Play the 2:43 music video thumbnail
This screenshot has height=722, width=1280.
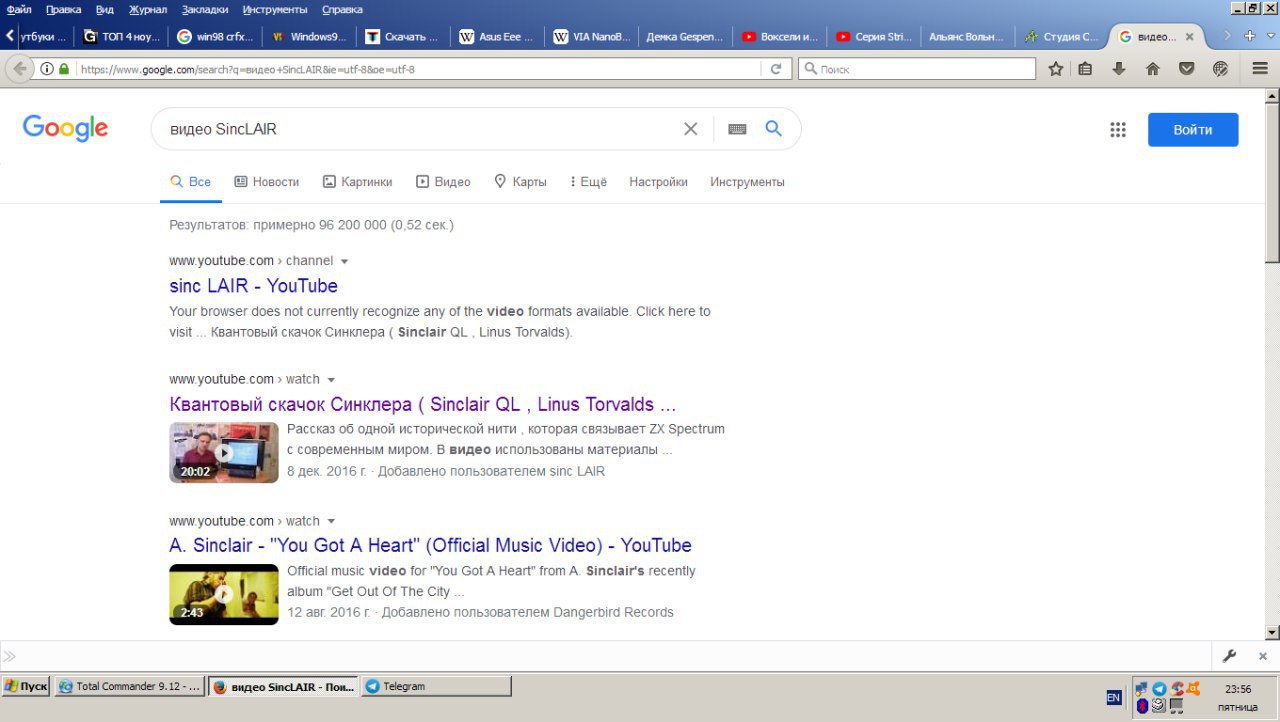(x=224, y=594)
